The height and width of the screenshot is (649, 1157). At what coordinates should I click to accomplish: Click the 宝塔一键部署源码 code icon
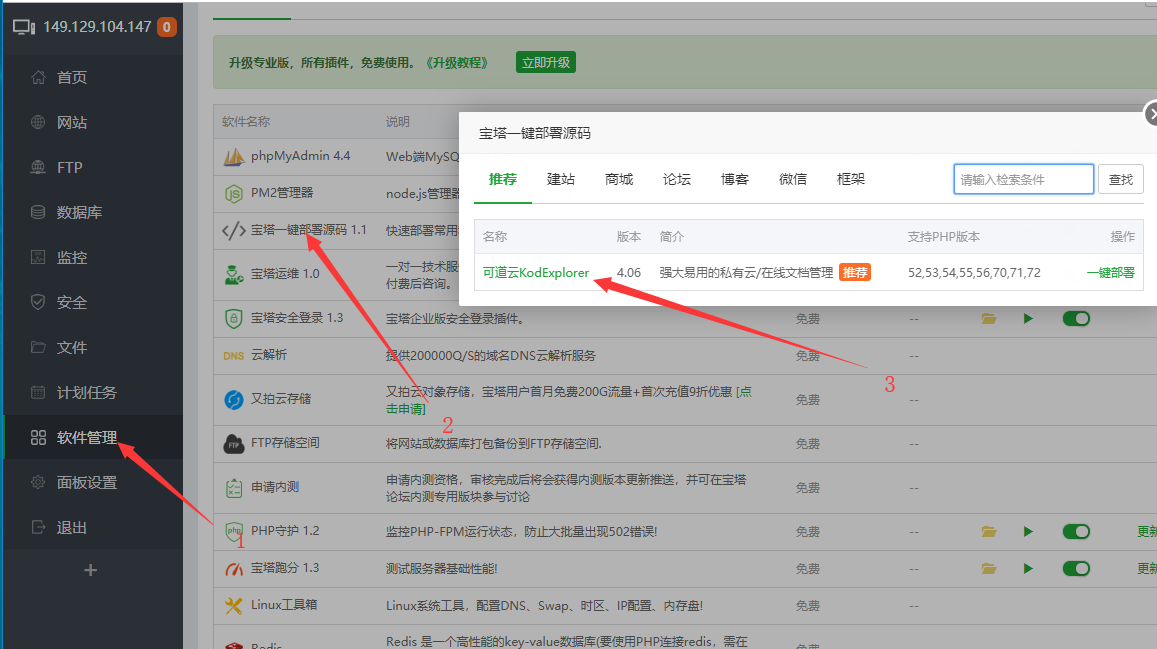[x=234, y=231]
